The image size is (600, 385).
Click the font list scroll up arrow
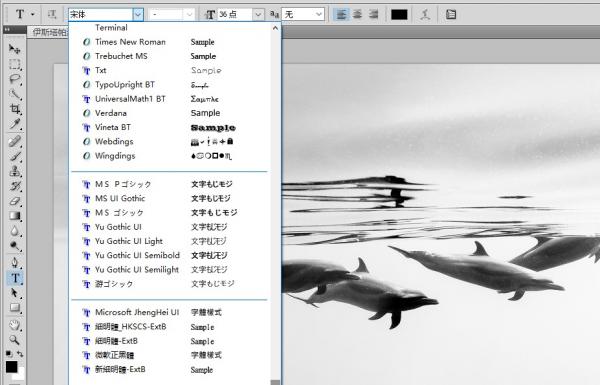pos(275,28)
